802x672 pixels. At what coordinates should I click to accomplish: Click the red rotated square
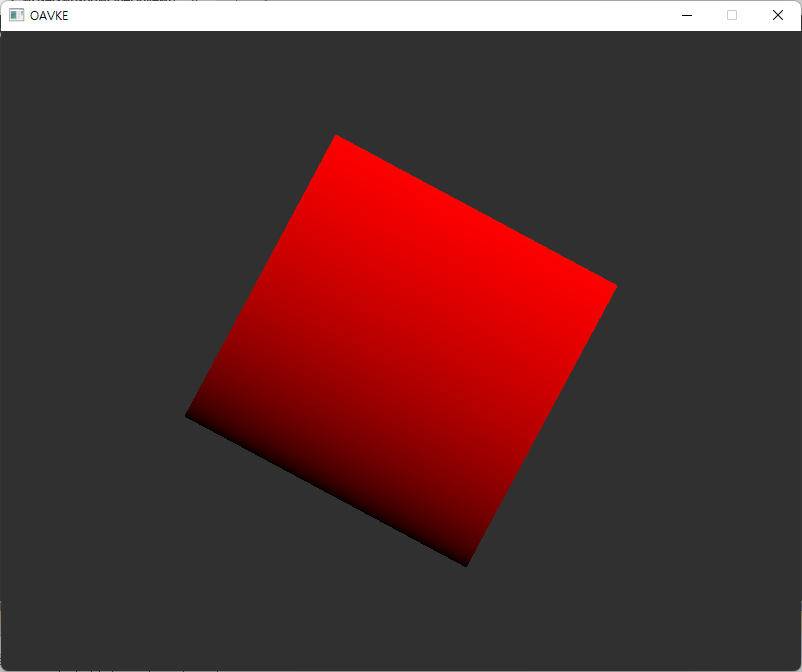point(401,351)
